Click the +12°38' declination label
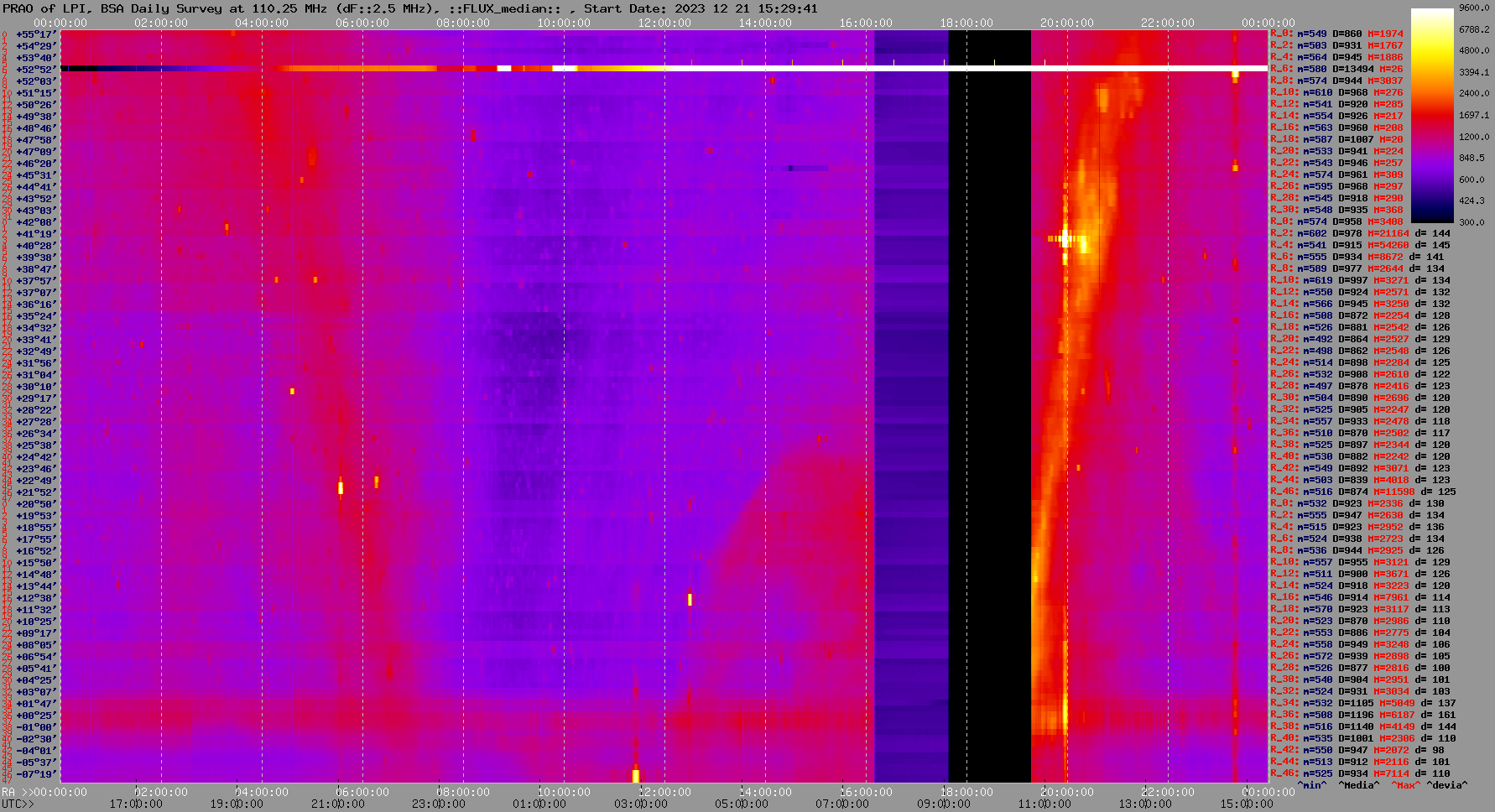 (x=36, y=598)
